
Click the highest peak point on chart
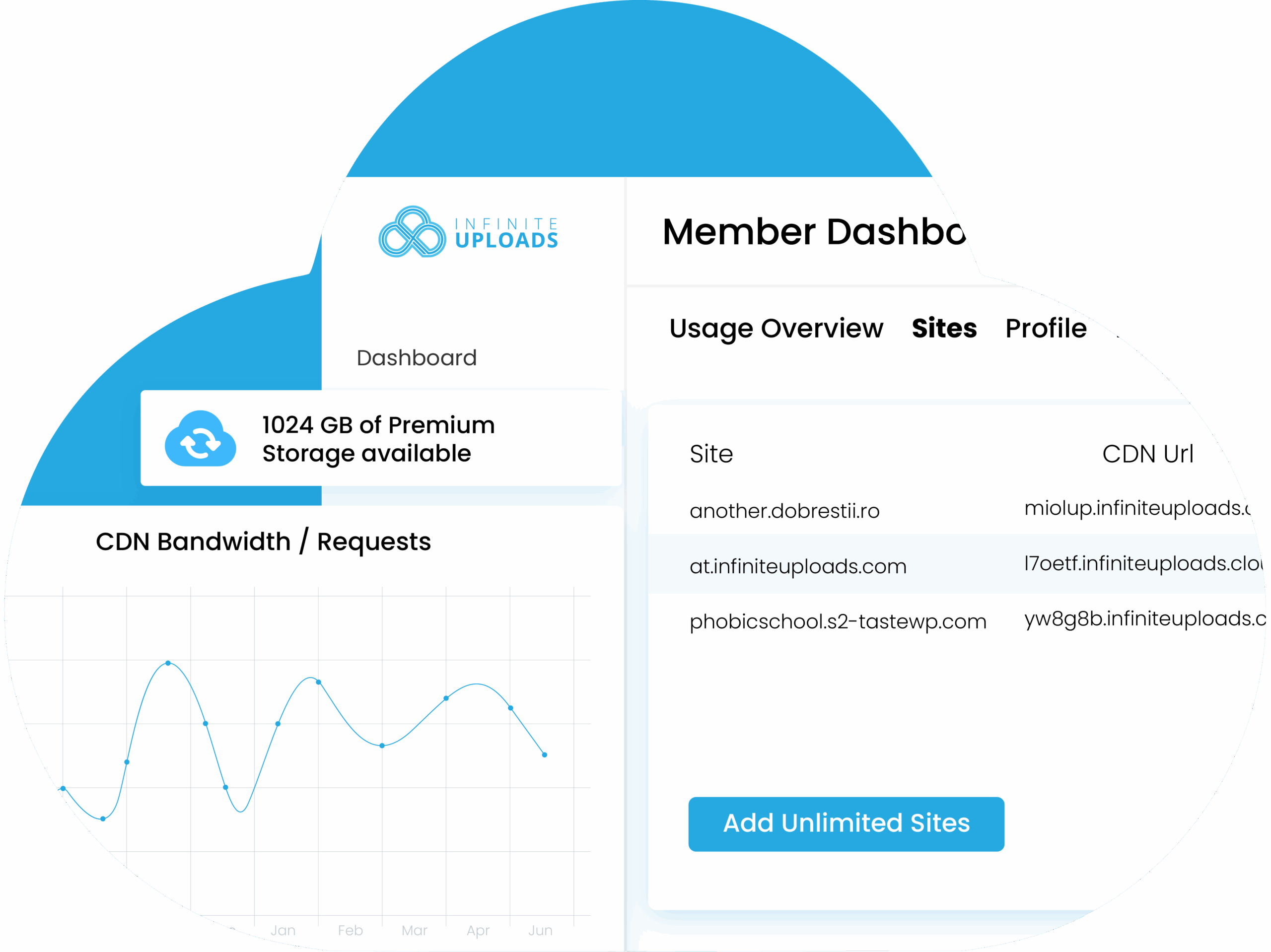[168, 663]
